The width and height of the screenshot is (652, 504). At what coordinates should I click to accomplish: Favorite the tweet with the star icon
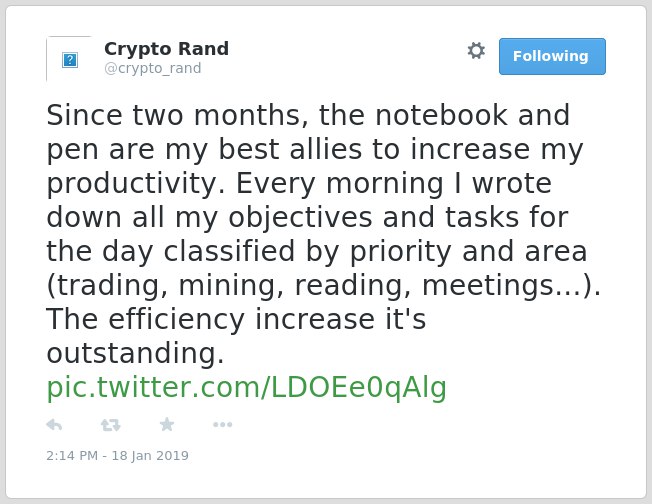pos(167,424)
